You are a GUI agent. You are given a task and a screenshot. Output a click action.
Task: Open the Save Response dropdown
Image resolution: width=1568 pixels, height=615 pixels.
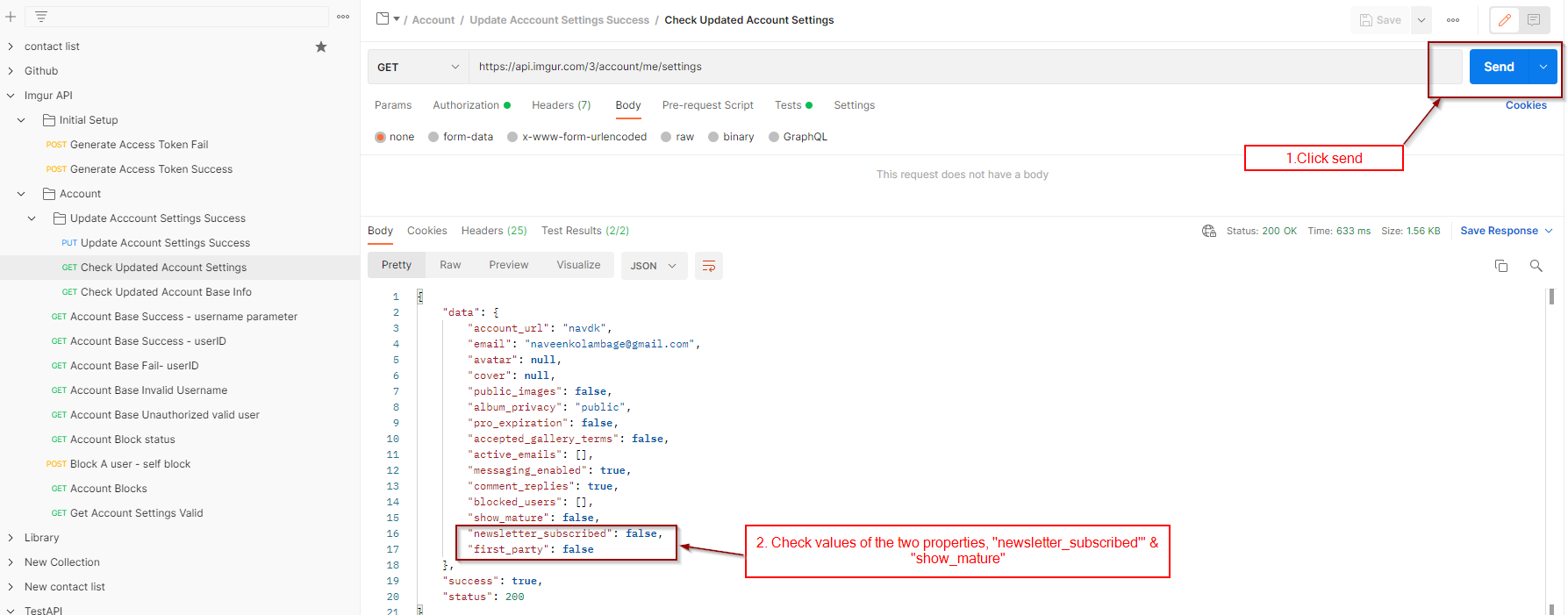pos(1507,231)
